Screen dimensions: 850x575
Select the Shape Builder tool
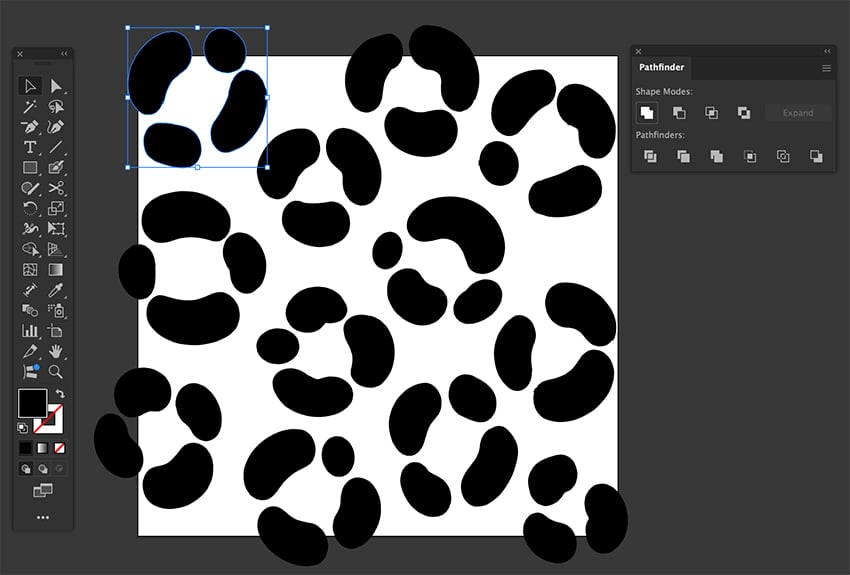[x=30, y=249]
